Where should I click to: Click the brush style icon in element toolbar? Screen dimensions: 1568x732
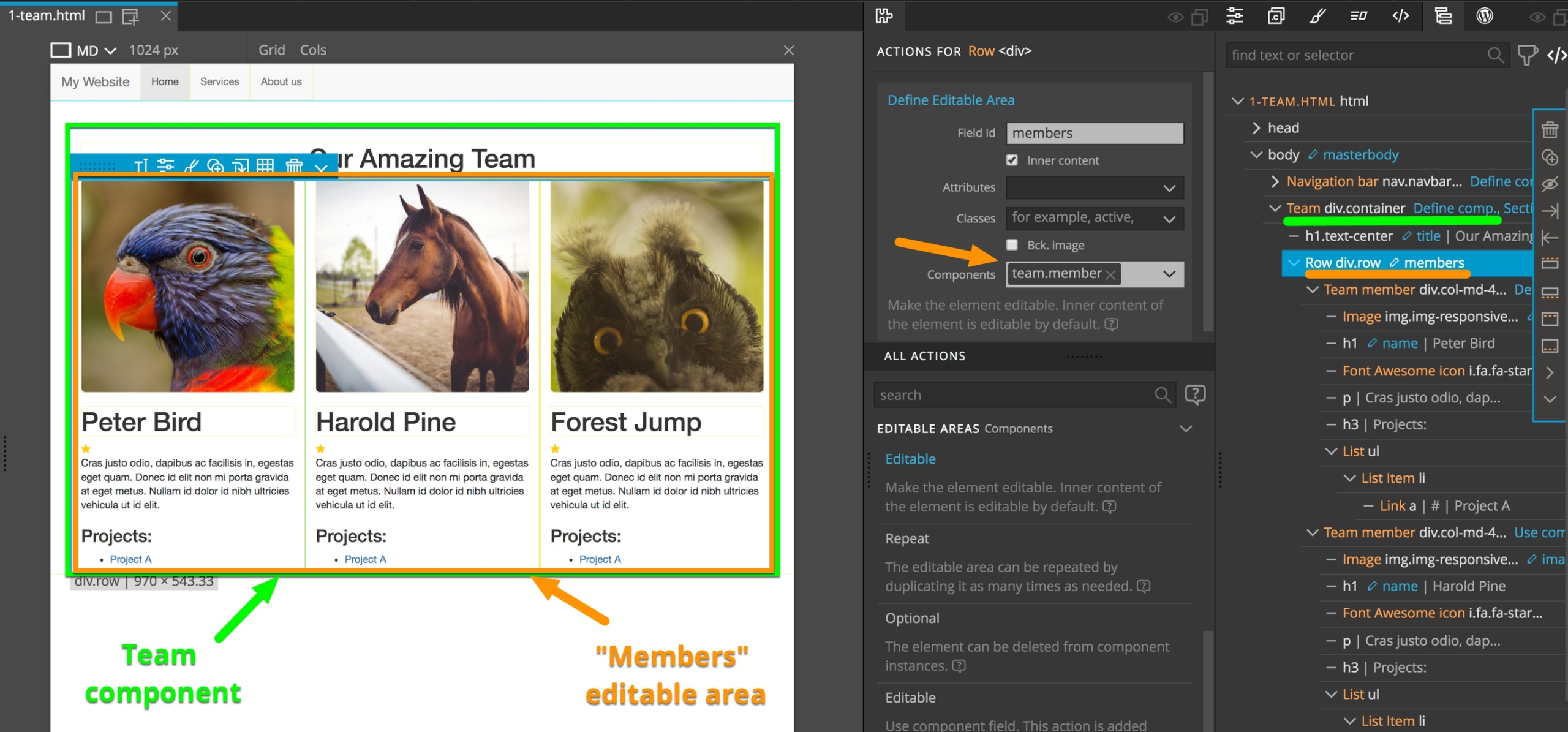coord(191,165)
